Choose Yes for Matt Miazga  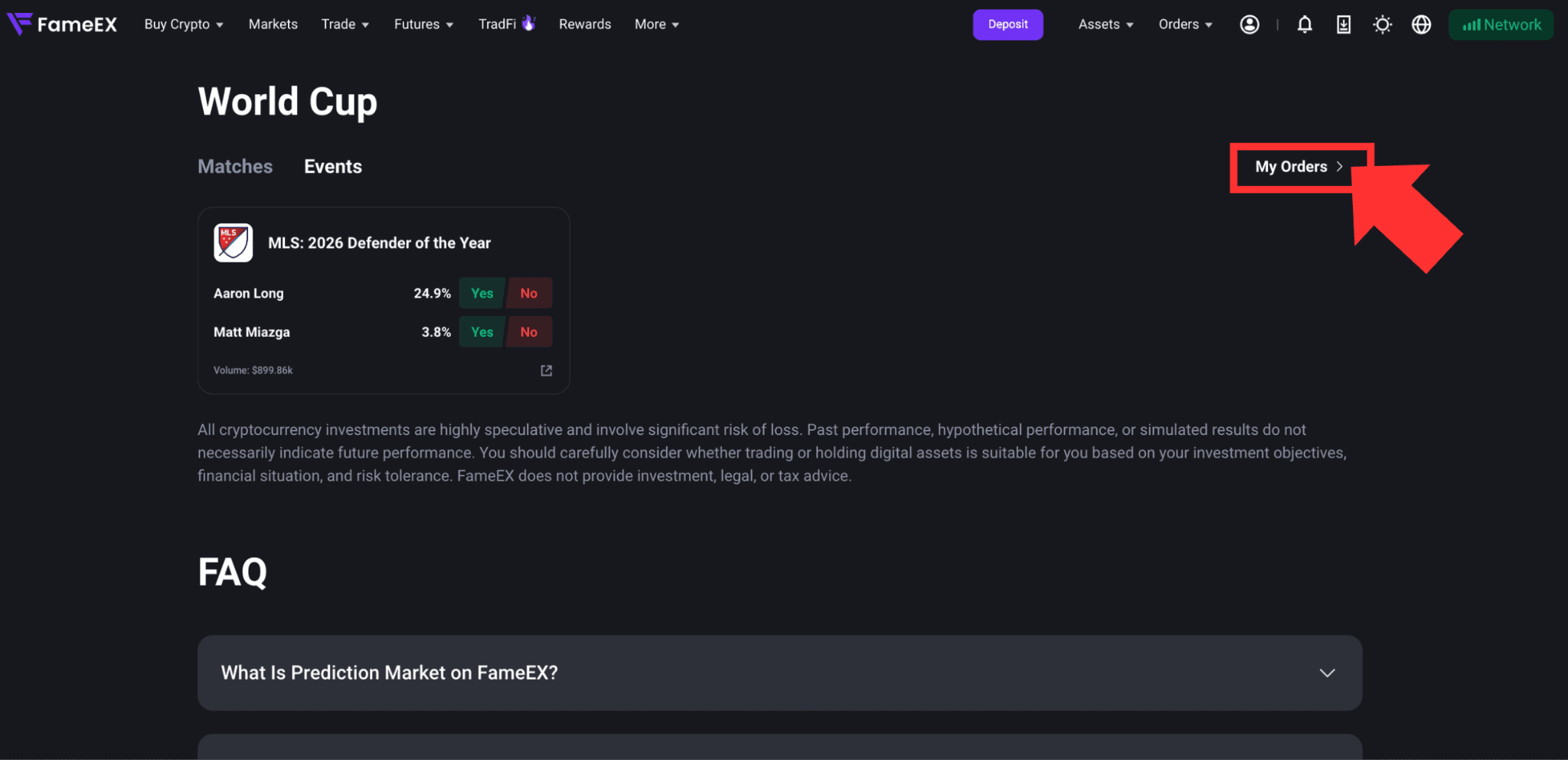click(x=482, y=332)
